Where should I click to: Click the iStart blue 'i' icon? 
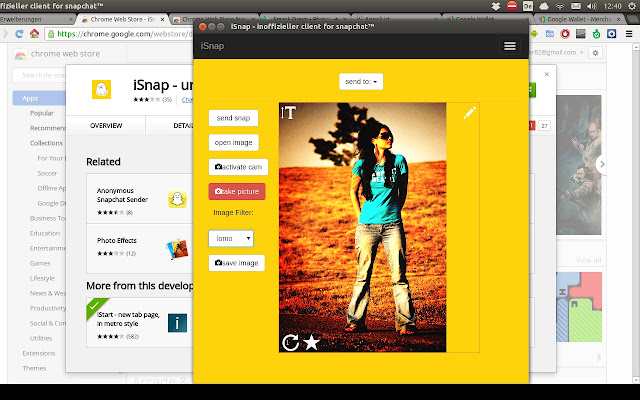click(177, 323)
